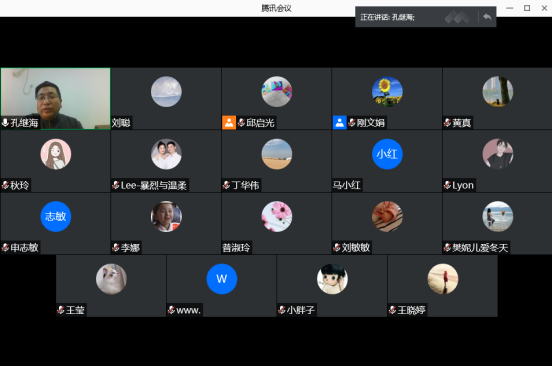This screenshot has width=552, height=367.
Task: Click the 孔继海 live video tile
Action: 56,99
